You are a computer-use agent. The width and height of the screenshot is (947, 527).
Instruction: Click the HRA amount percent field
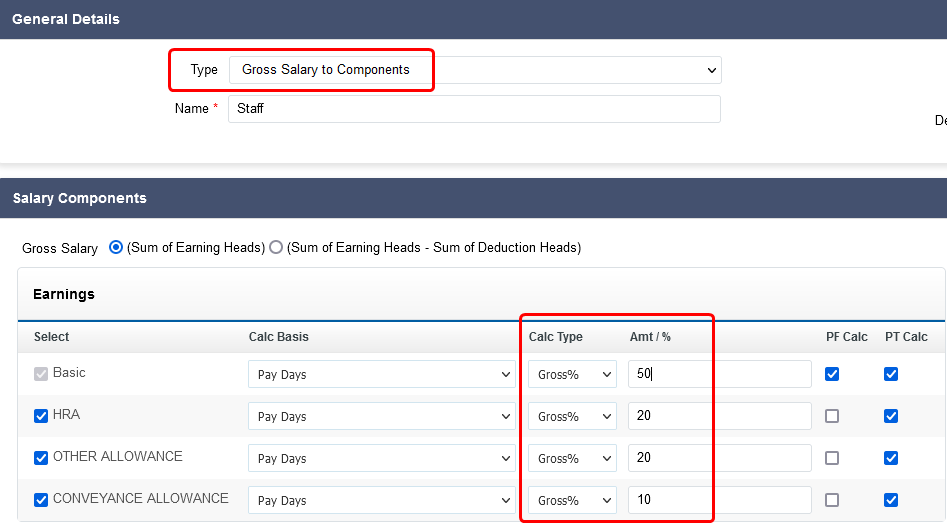[x=720, y=416]
